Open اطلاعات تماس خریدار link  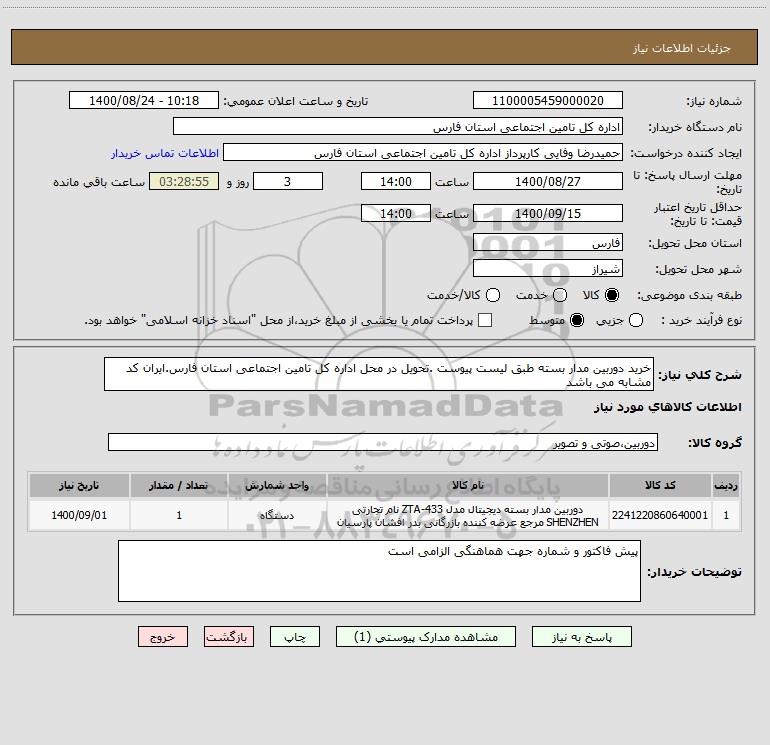click(165, 153)
